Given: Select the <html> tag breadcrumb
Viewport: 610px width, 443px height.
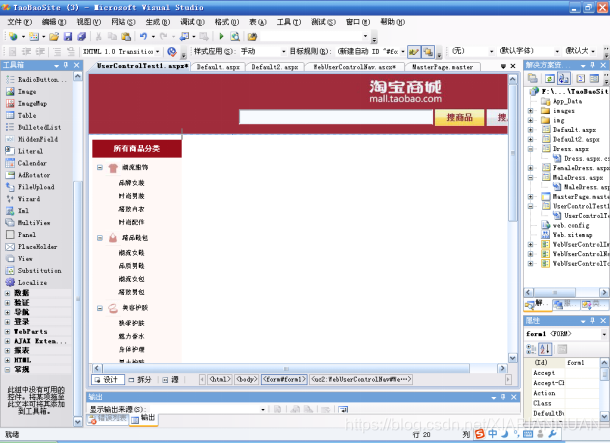Looking at the screenshot, I should pos(220,379).
